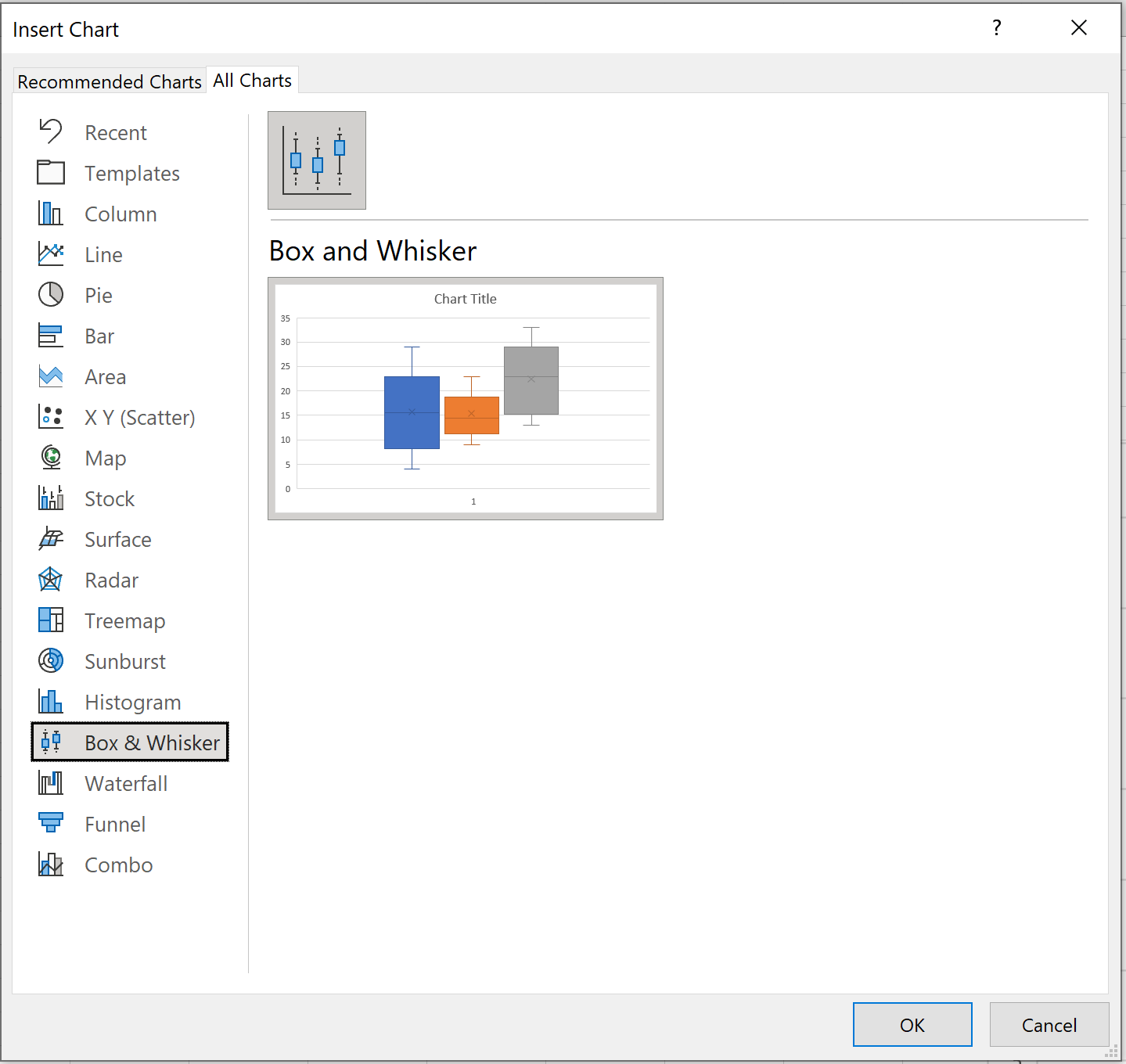Viewport: 1126px width, 1064px height.
Task: Open the dialog Help question mark
Action: pos(997,28)
